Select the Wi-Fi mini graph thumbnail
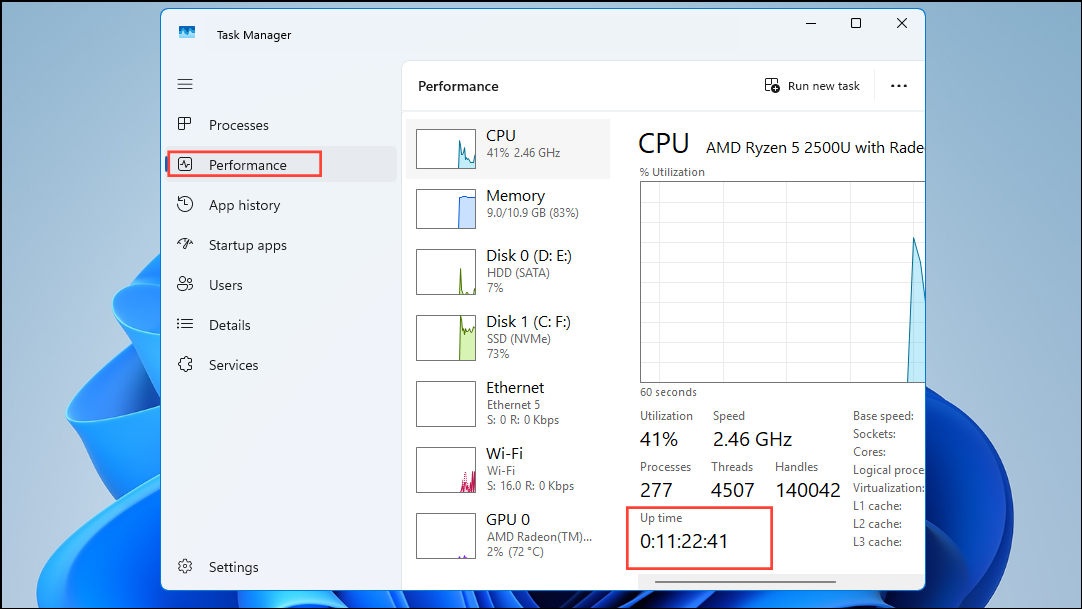 click(x=446, y=470)
